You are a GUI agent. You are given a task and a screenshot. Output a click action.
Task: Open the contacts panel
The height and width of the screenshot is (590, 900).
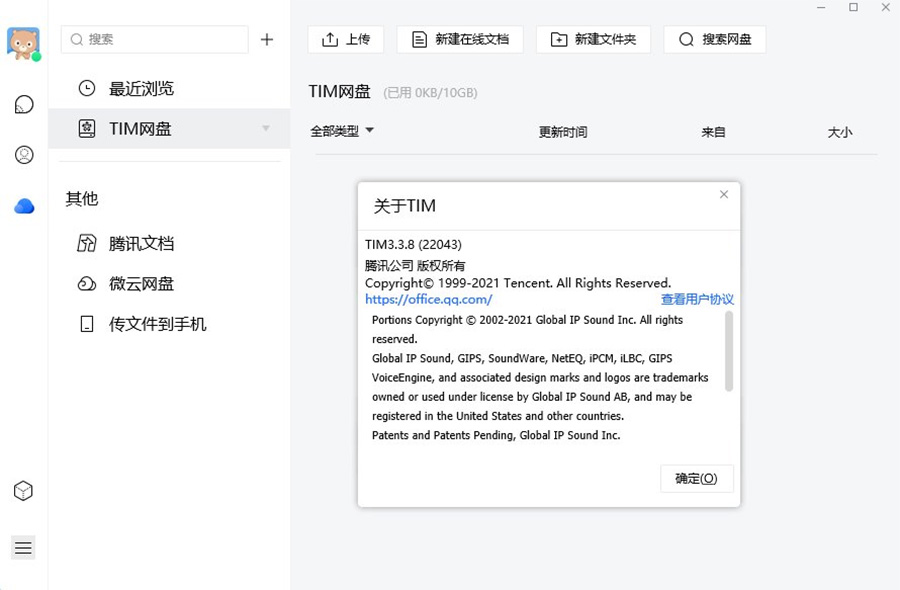click(x=23, y=154)
